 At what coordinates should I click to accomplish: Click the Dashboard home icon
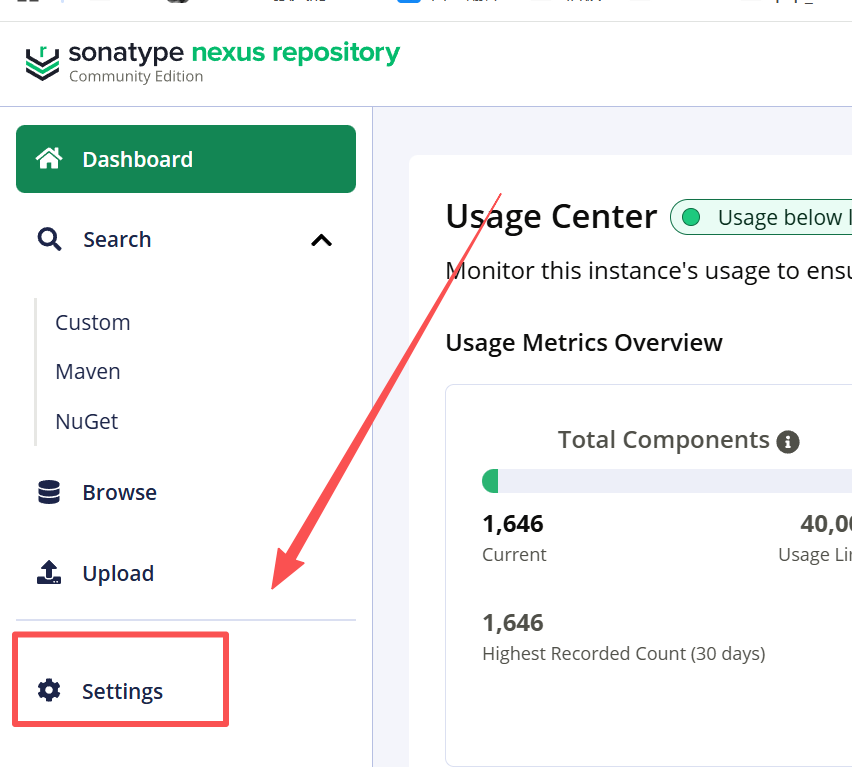tap(49, 159)
